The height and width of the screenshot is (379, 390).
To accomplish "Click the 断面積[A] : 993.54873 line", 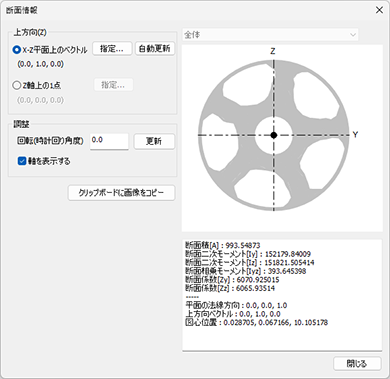I will click(x=223, y=245).
